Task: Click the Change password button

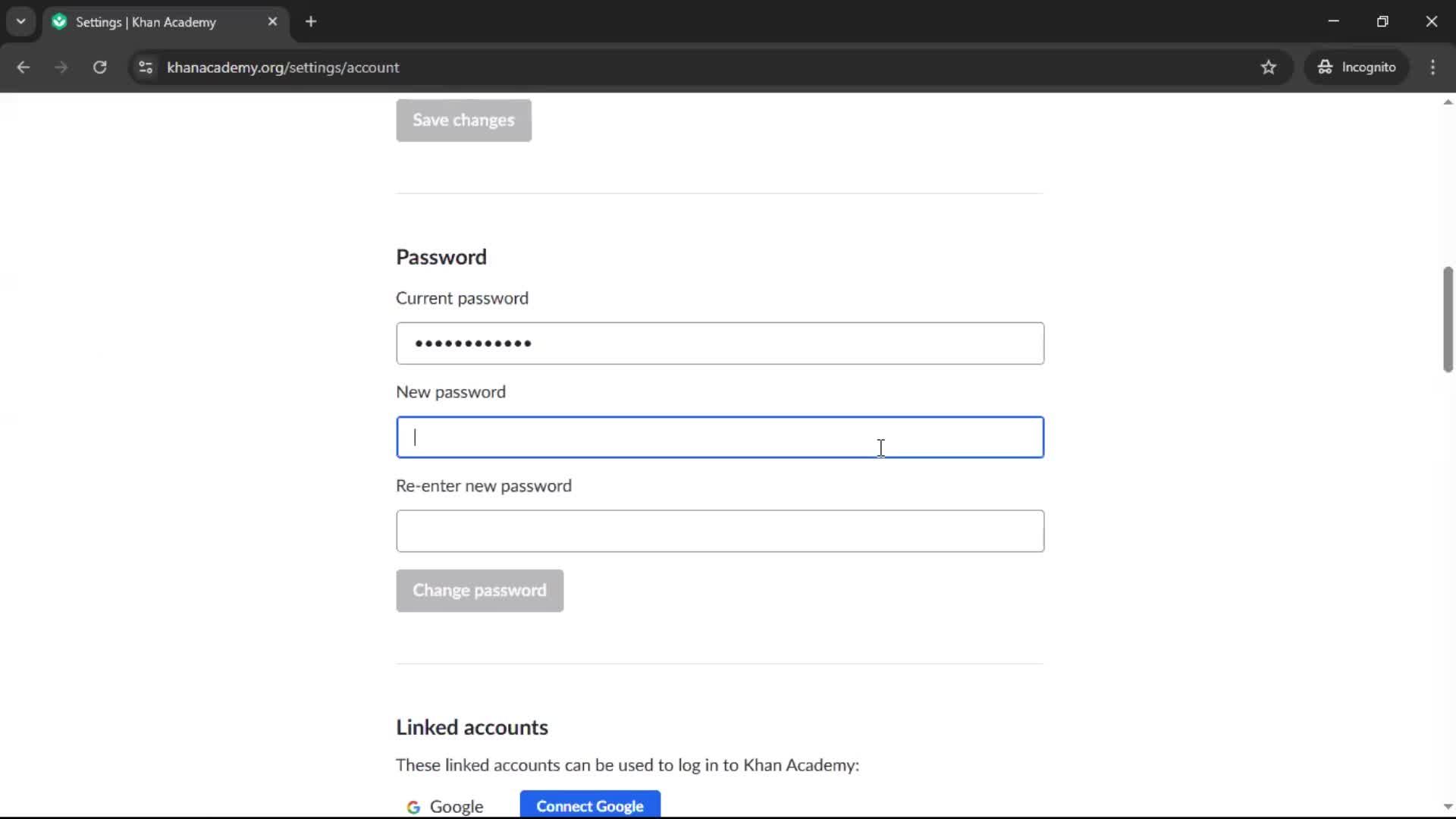Action: click(479, 590)
